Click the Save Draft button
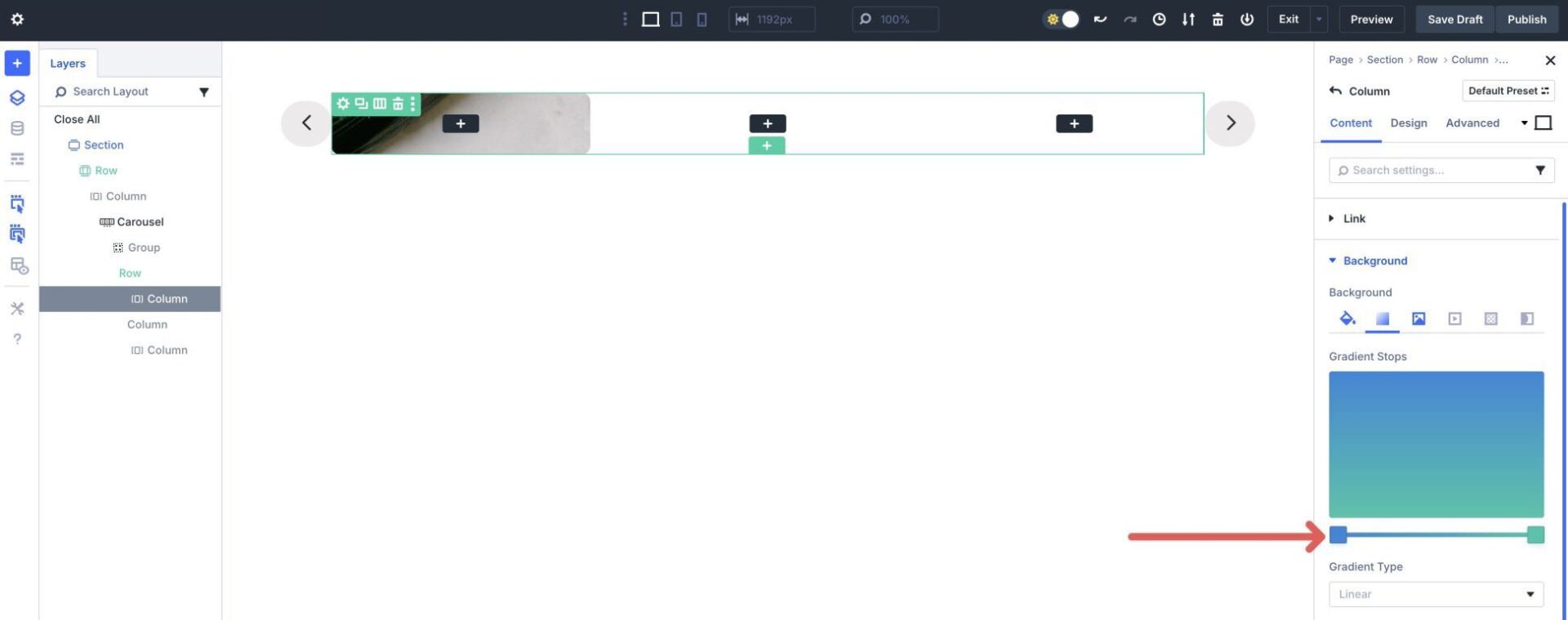1568x620 pixels. (x=1454, y=20)
